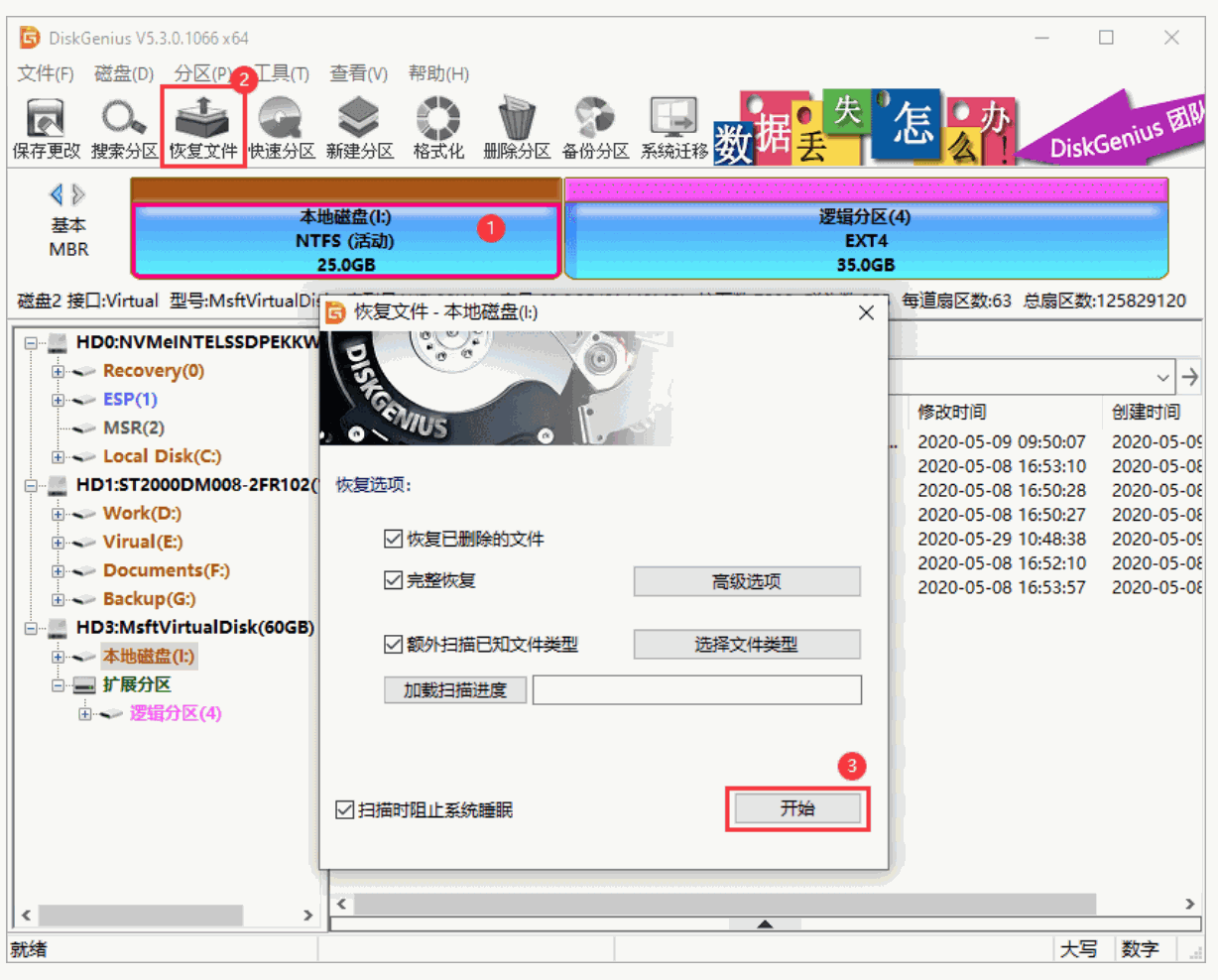This screenshot has height=980, width=1218.
Task: Close the 恢复文件 dialog
Action: click(x=866, y=312)
